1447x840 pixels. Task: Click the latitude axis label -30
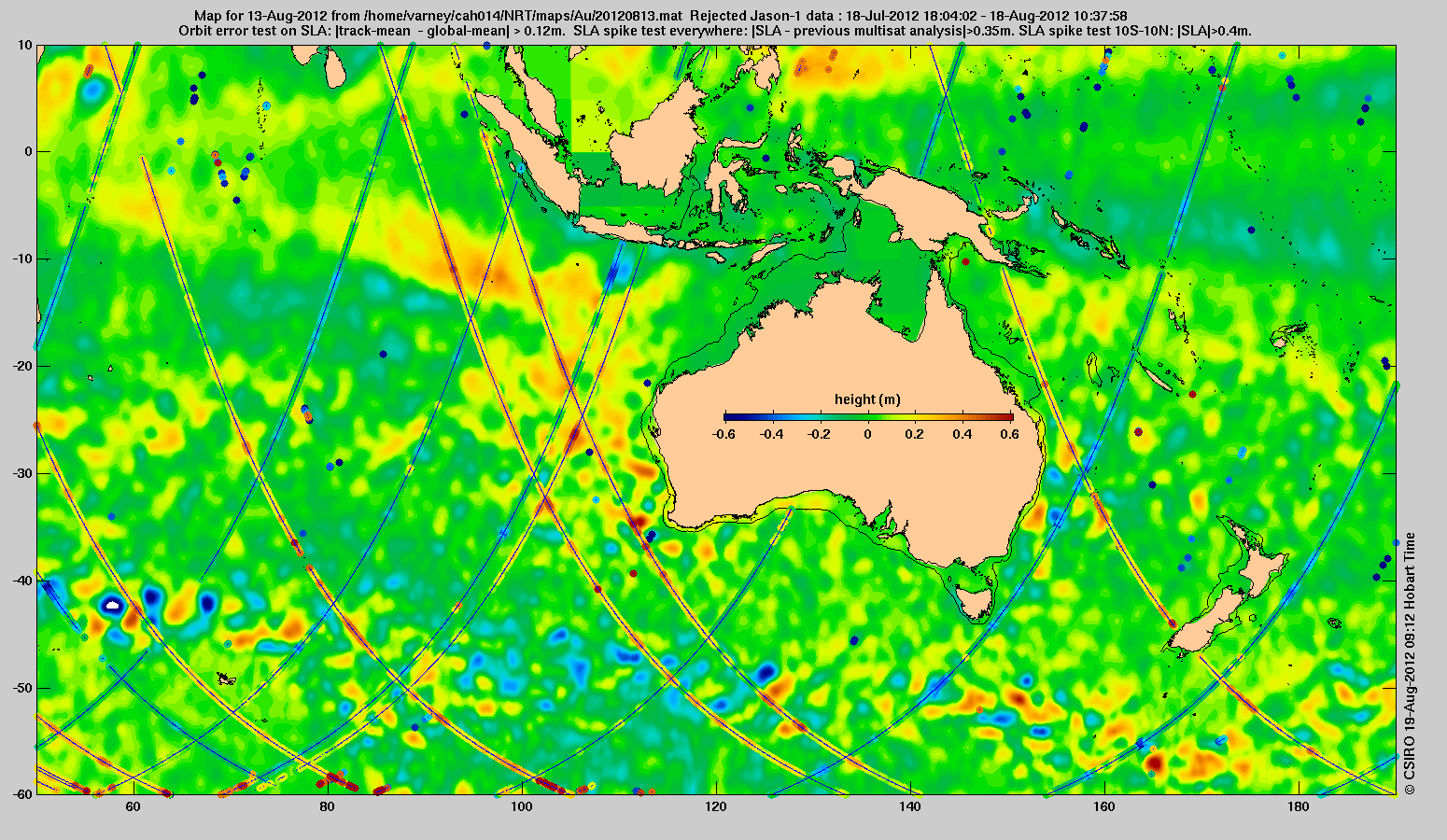tap(22, 473)
